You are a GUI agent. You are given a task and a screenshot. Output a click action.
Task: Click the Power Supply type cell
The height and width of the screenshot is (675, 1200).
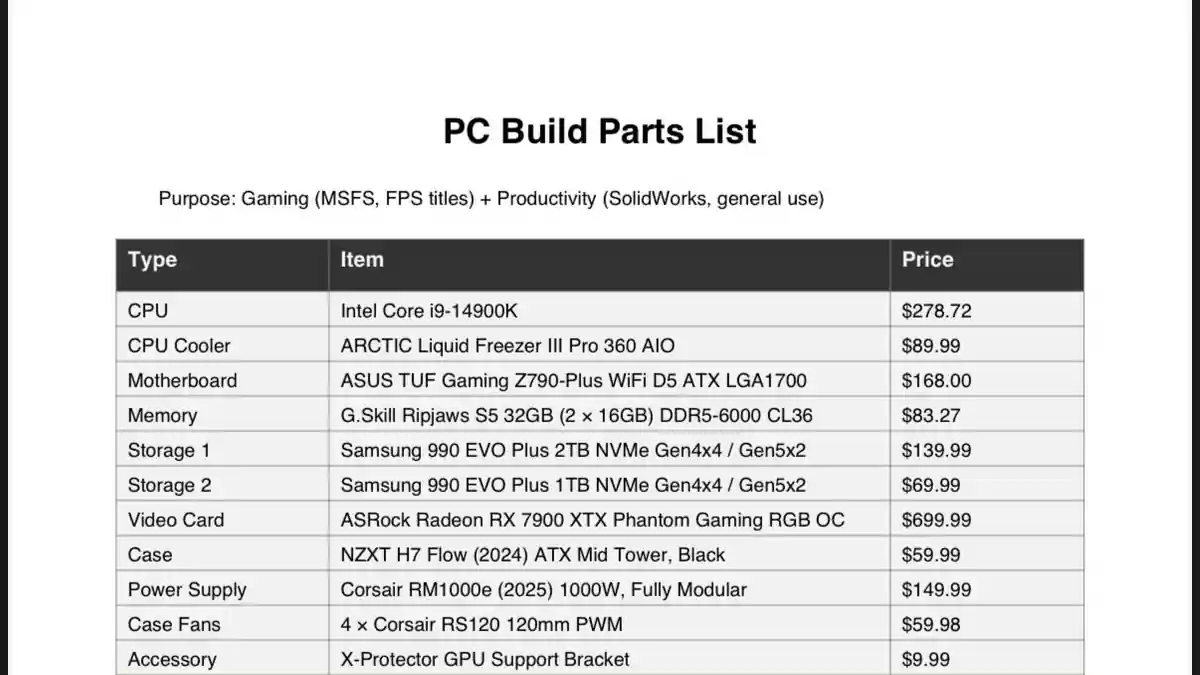click(187, 590)
